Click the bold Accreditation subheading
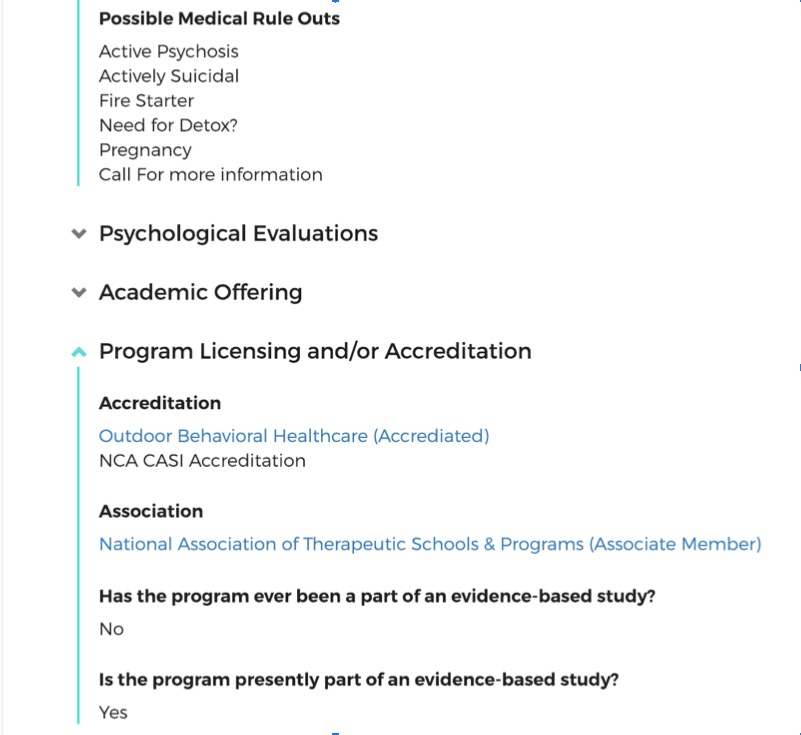The width and height of the screenshot is (801, 735). (x=160, y=403)
